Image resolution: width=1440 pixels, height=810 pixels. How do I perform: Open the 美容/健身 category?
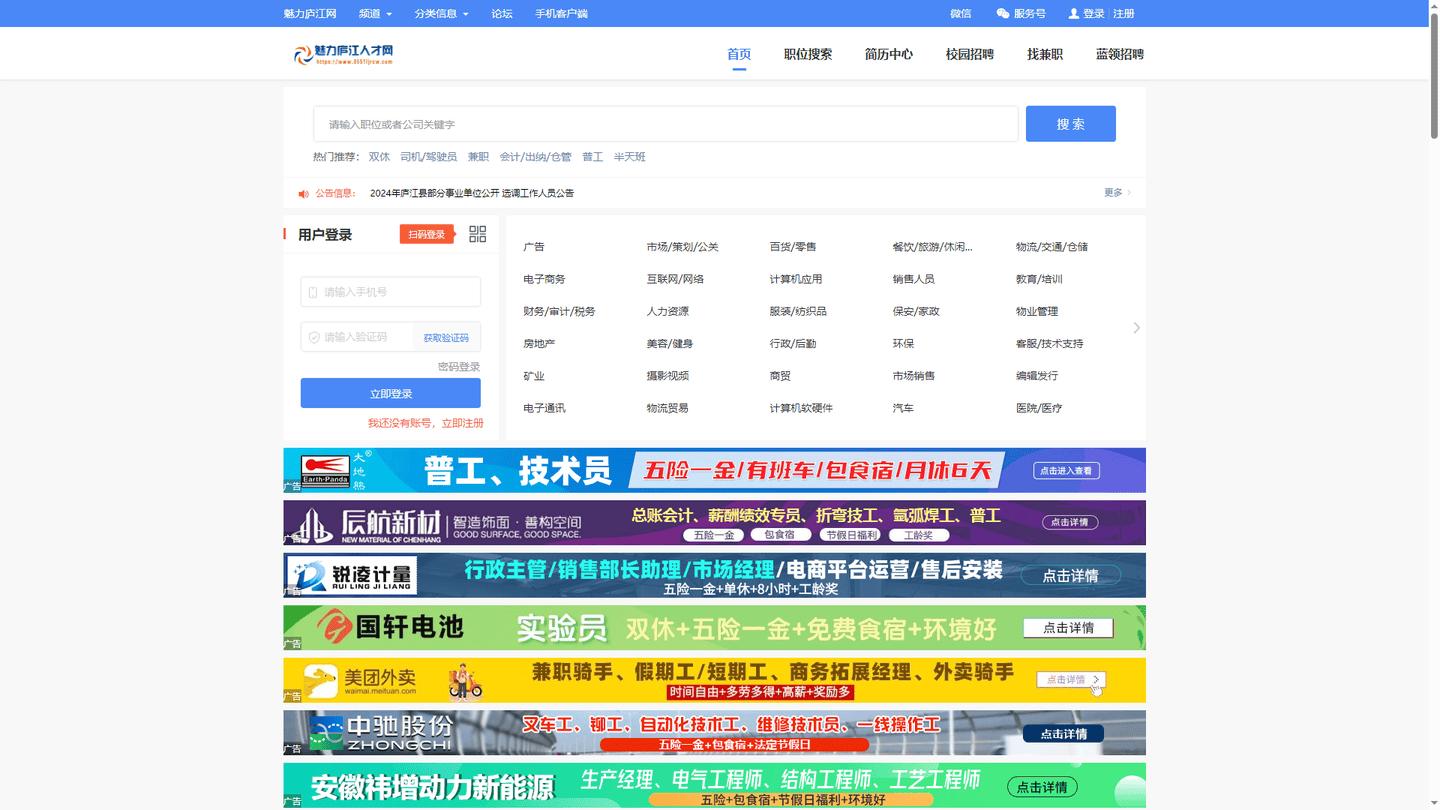(670, 344)
